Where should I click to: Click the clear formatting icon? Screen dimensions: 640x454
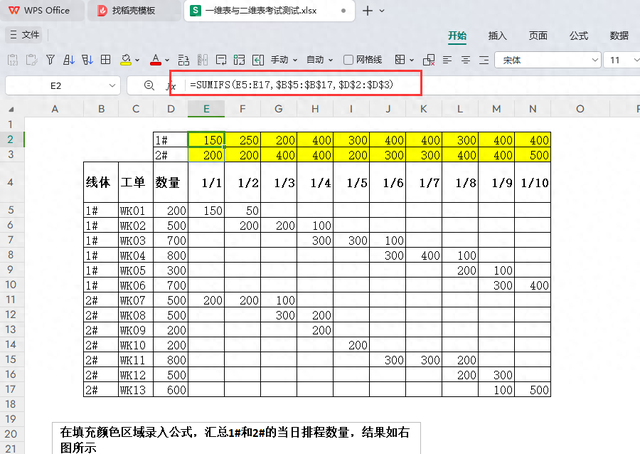point(429,60)
